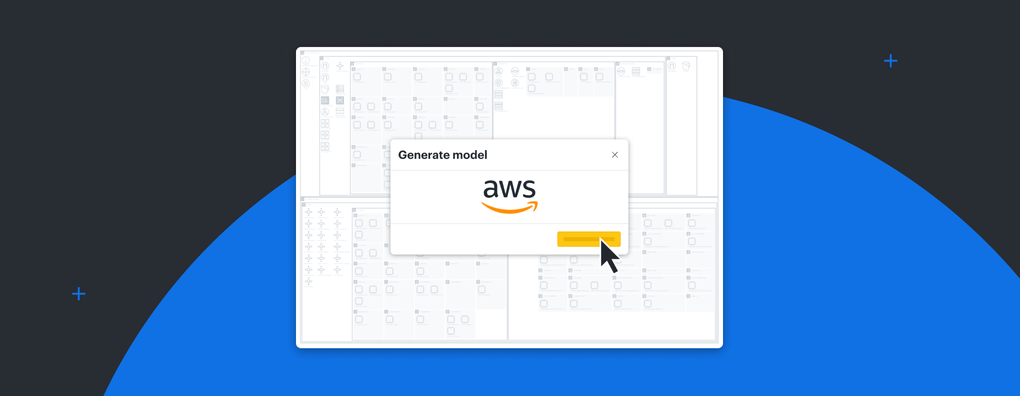Select the arch icon beside the rightmost bucket
Image resolution: width=1020 pixels, height=396 pixels.
click(672, 66)
